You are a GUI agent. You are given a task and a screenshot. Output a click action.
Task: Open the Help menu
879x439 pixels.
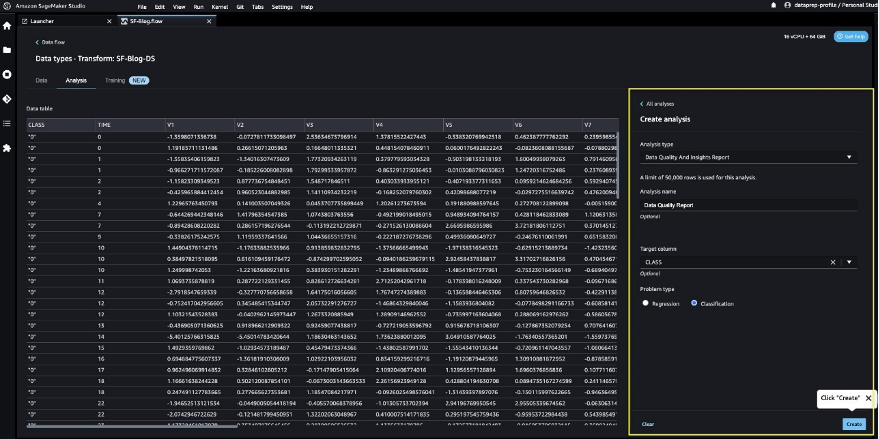pos(307,7)
